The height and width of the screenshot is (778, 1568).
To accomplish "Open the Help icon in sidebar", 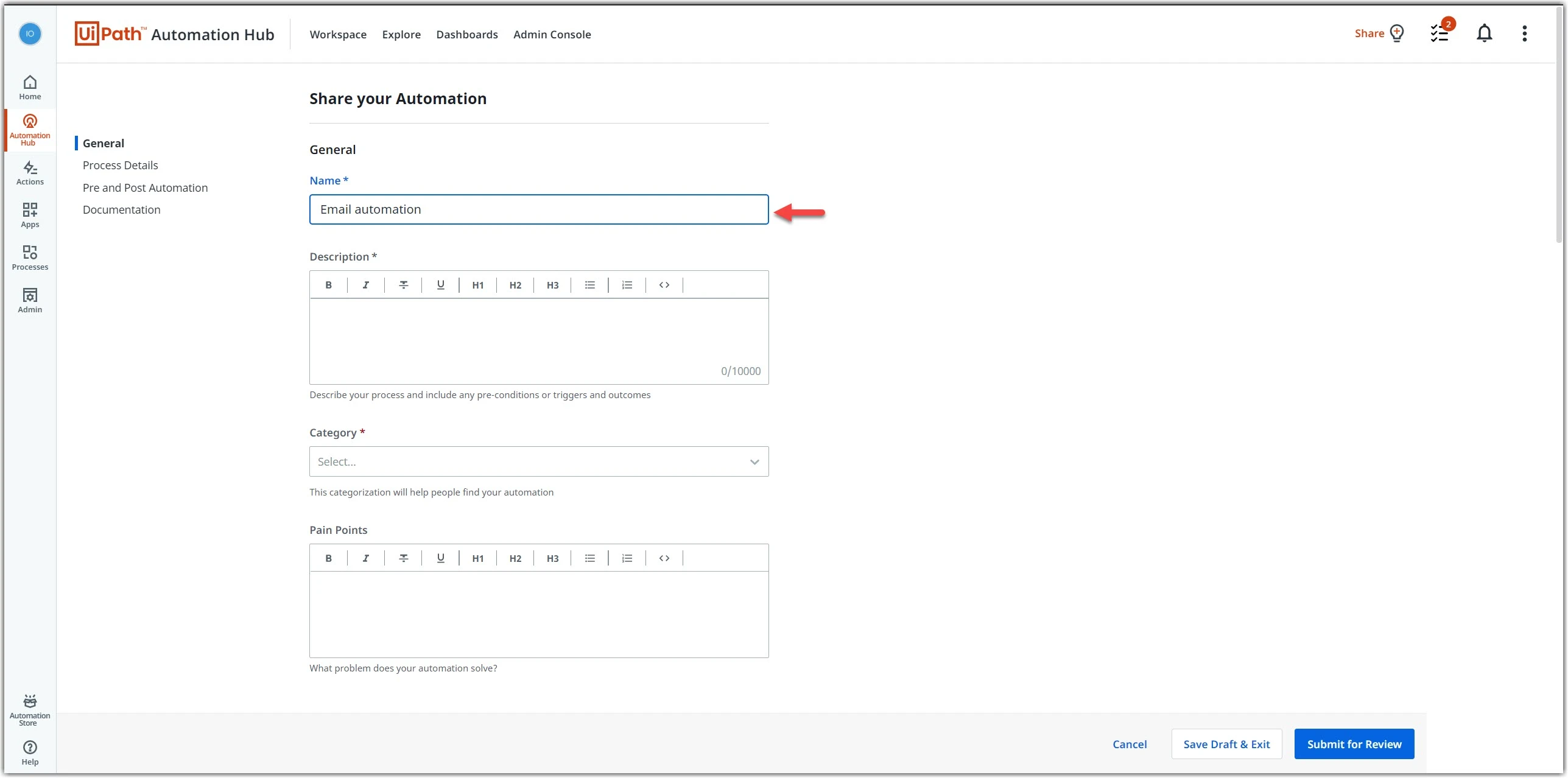I will [x=30, y=752].
